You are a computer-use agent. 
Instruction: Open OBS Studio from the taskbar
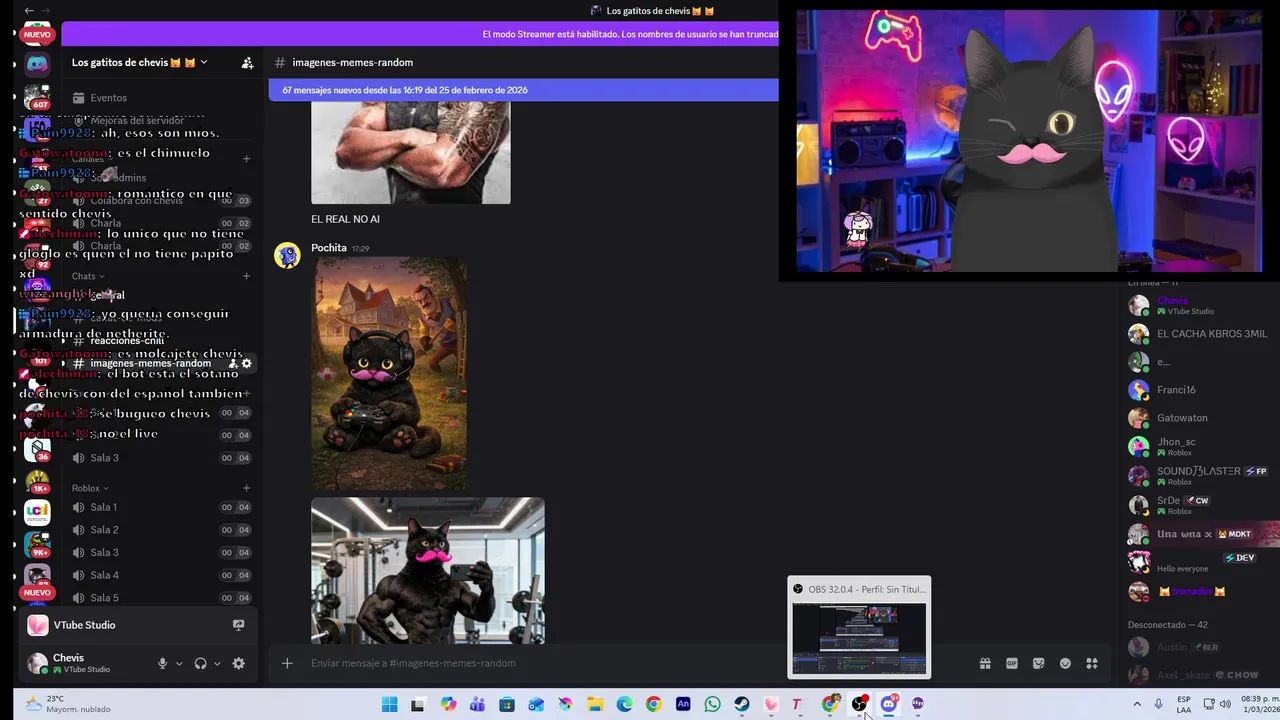point(859,704)
